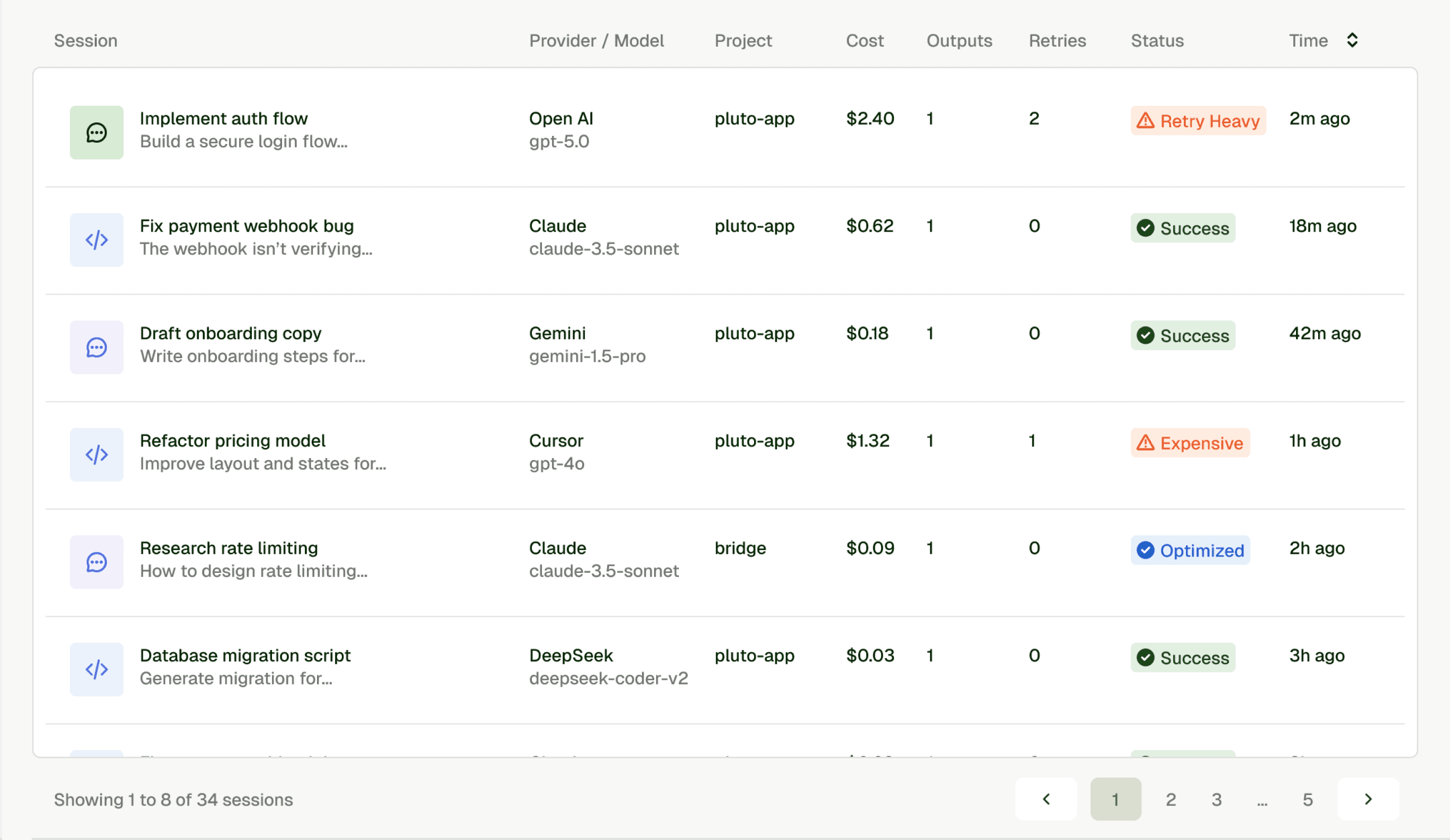Click the checkmark icon in Optimized badge
Image resolution: width=1450 pixels, height=840 pixels.
[x=1146, y=551]
